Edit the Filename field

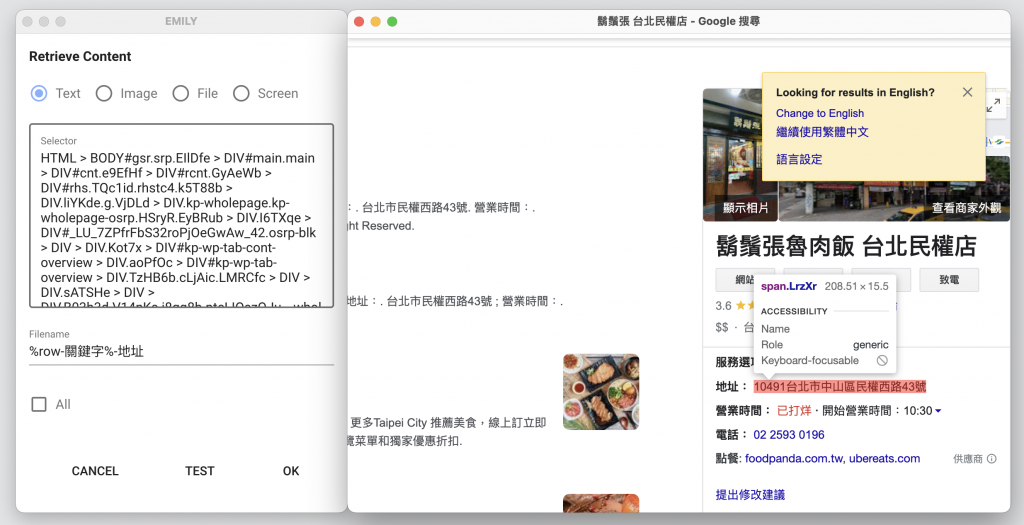[x=182, y=351]
